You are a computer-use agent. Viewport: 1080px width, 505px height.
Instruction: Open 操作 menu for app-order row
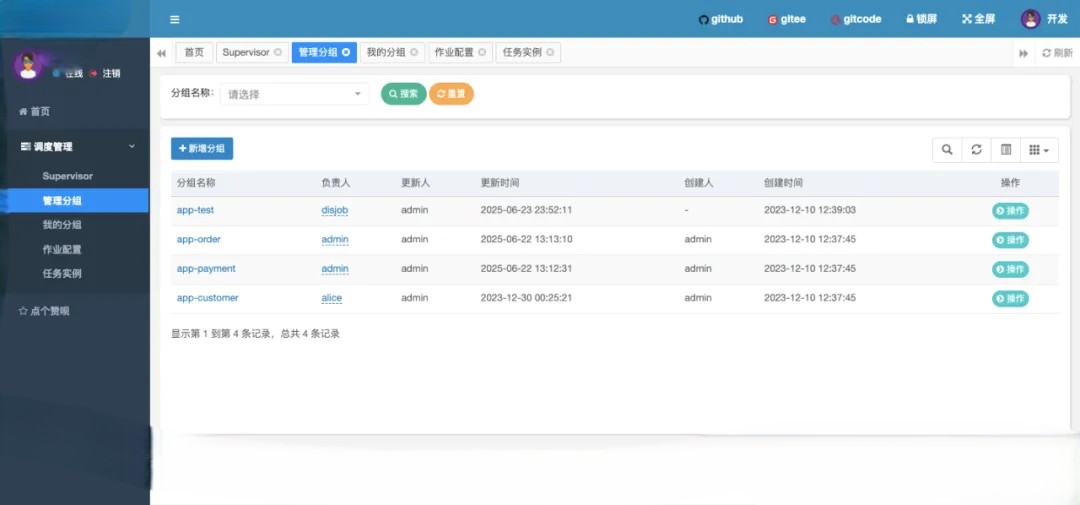point(1010,240)
